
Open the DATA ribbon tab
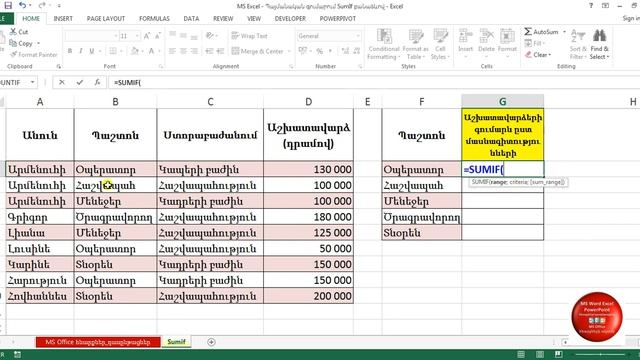(191, 19)
